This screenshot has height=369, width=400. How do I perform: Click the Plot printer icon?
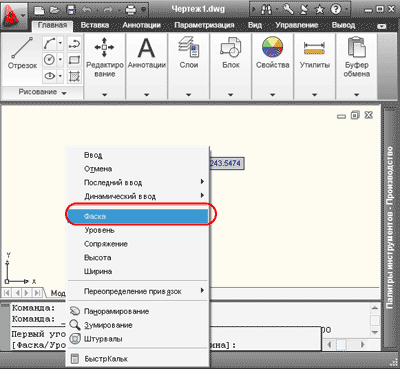tap(130, 10)
